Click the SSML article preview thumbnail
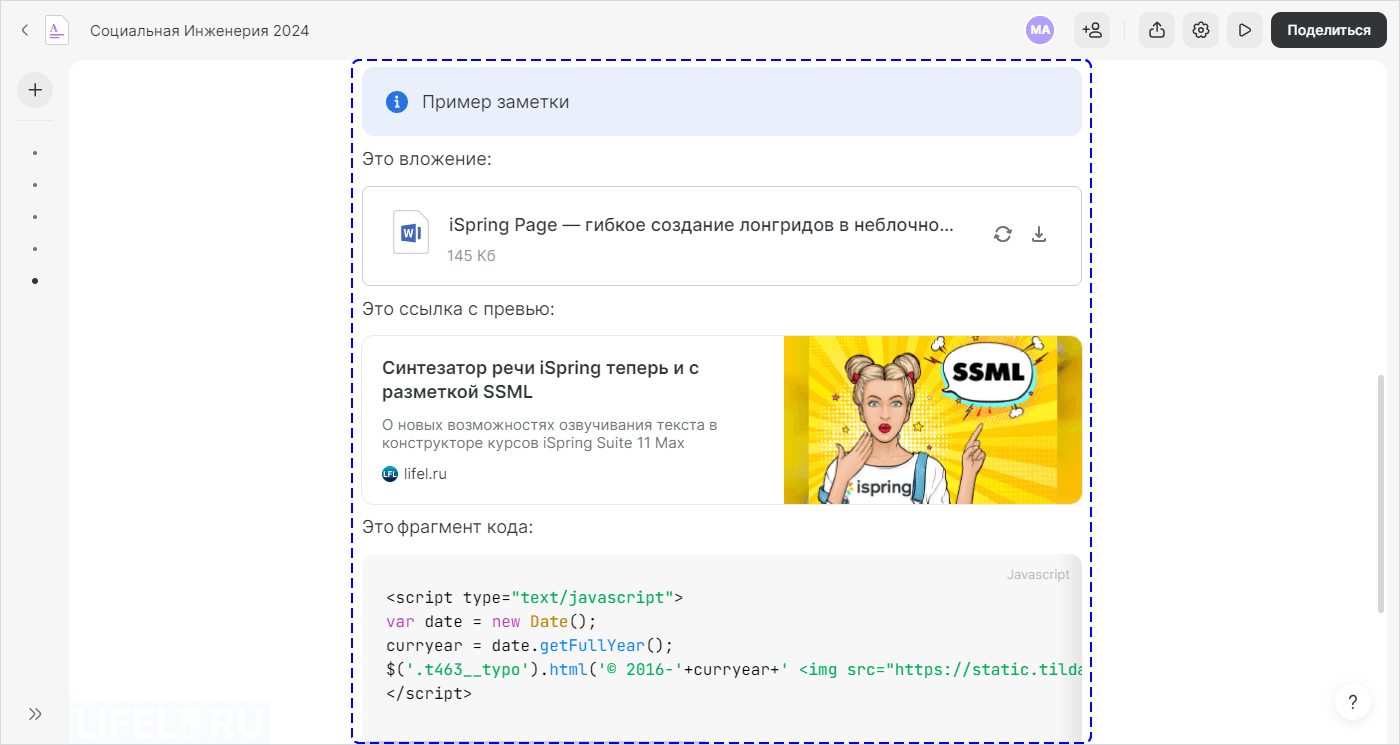This screenshot has height=745, width=1400. click(932, 420)
